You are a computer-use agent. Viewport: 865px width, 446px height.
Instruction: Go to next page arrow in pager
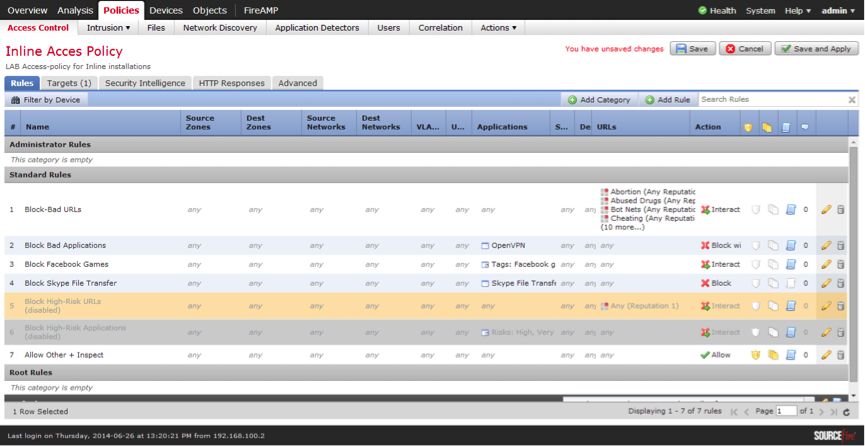pos(821,412)
